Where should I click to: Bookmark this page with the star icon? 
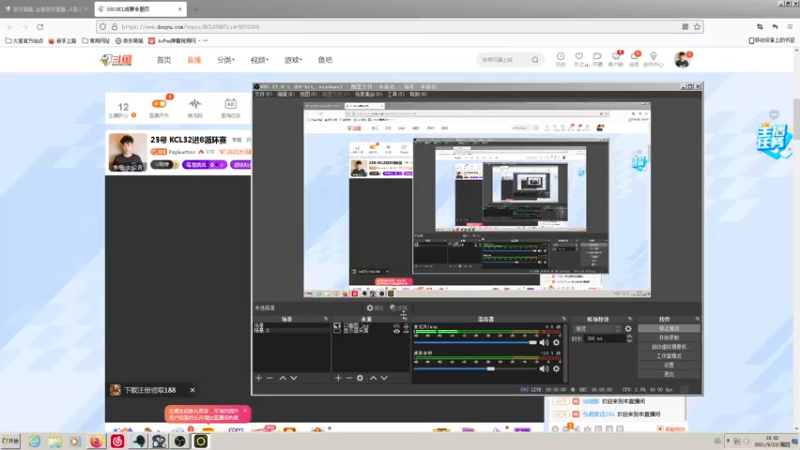pos(697,27)
